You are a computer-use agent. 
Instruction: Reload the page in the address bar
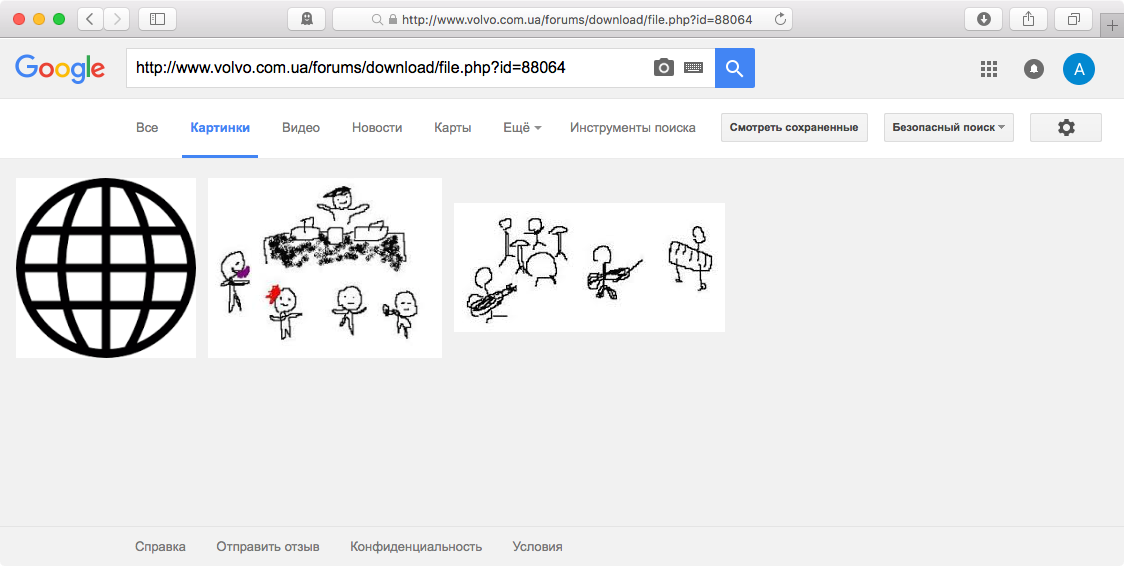pyautogui.click(x=780, y=19)
